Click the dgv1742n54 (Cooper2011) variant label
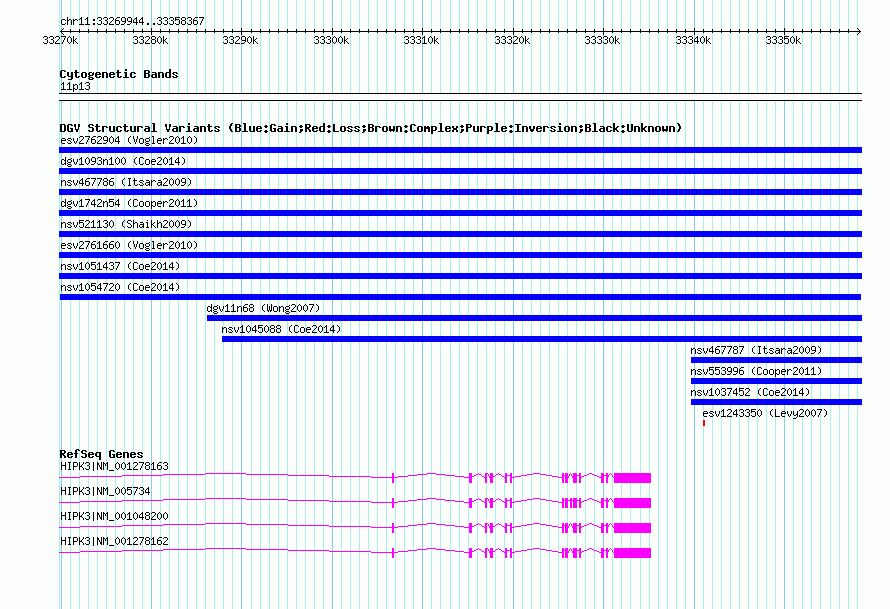890x609 pixels. click(x=129, y=203)
